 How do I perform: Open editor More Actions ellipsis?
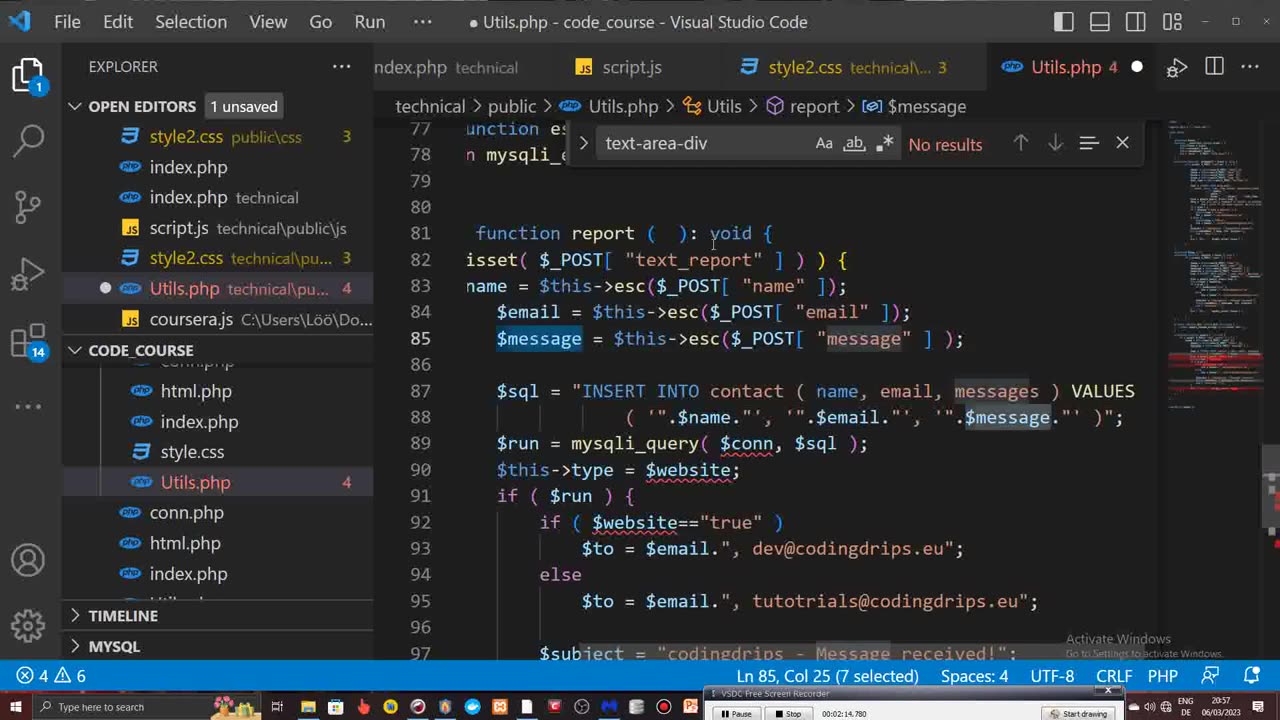1250,67
